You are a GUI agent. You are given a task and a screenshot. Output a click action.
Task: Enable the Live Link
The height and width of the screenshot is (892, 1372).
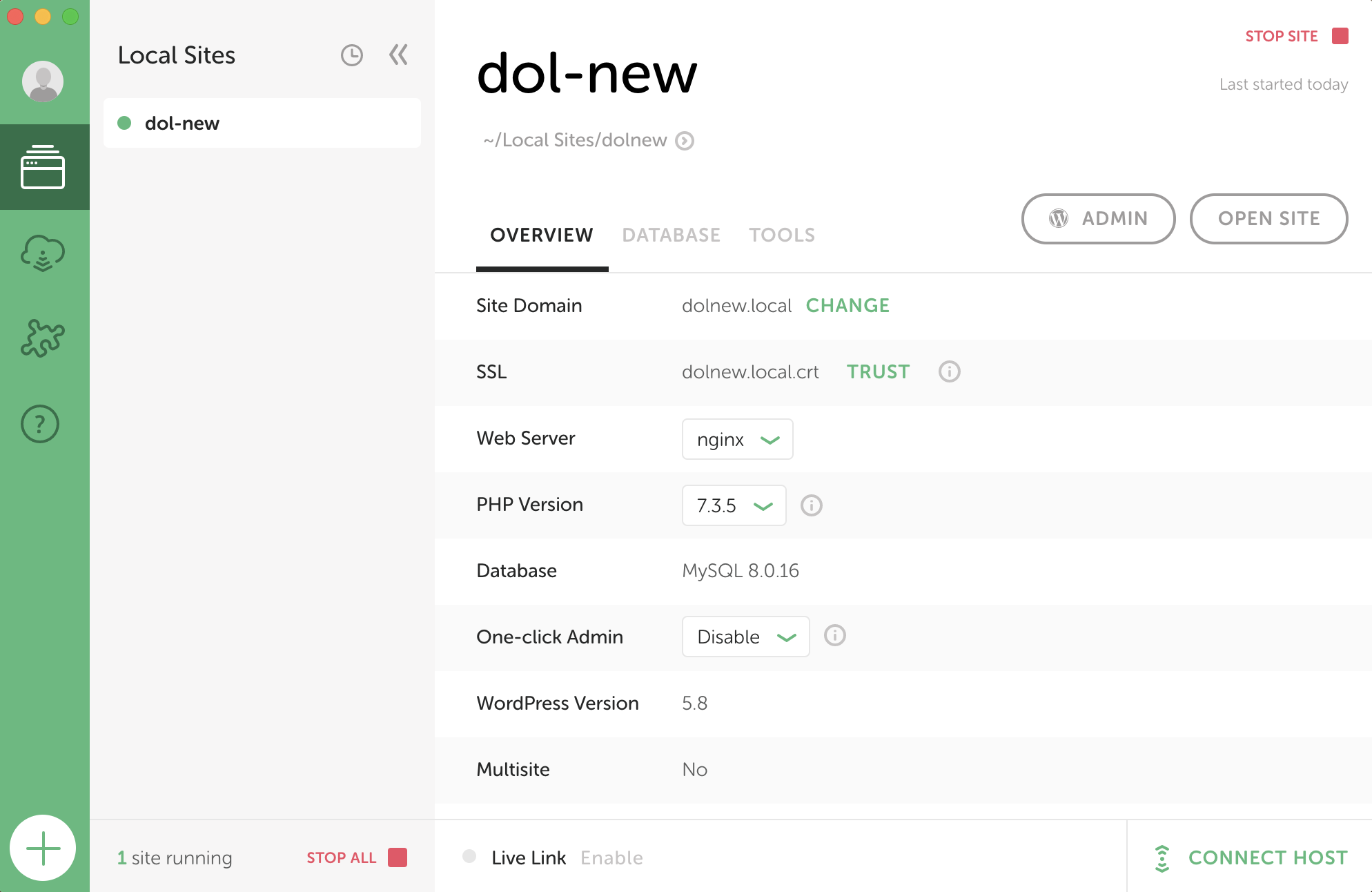pyautogui.click(x=611, y=858)
